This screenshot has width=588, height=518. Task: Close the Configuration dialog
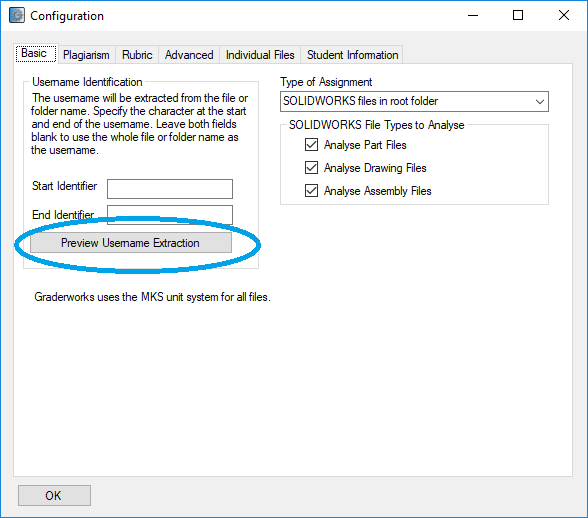(564, 15)
